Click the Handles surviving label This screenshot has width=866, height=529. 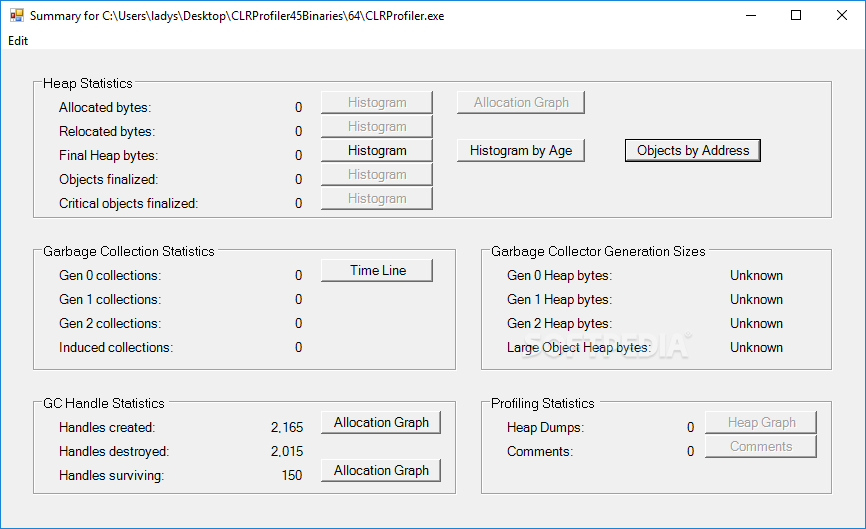pyautogui.click(x=112, y=475)
